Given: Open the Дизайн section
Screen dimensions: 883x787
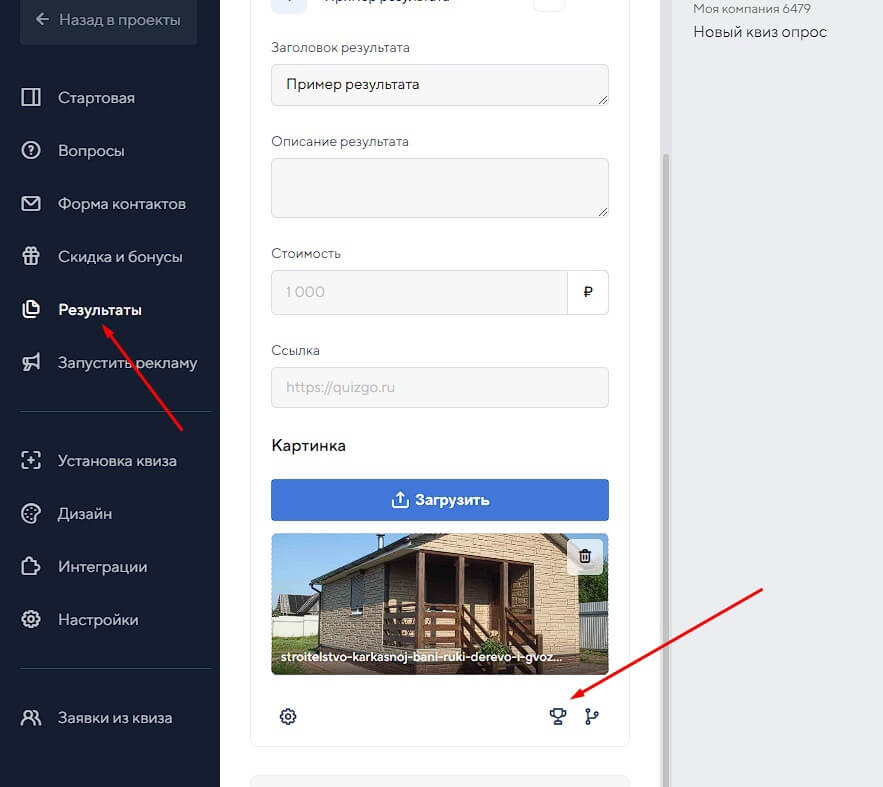Looking at the screenshot, I should click(85, 514).
